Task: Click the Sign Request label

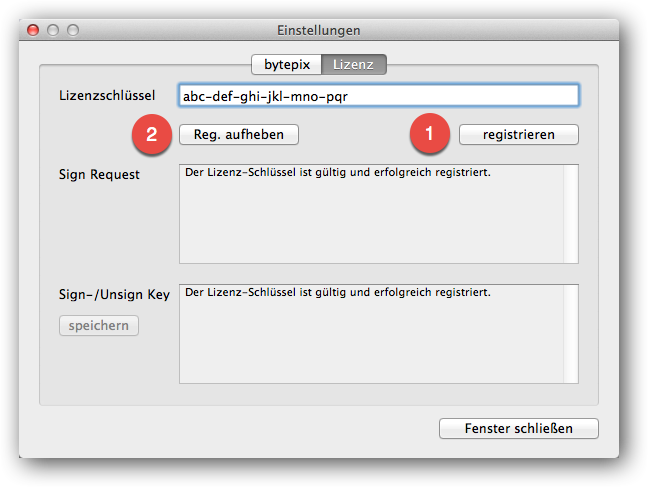Action: click(x=99, y=174)
